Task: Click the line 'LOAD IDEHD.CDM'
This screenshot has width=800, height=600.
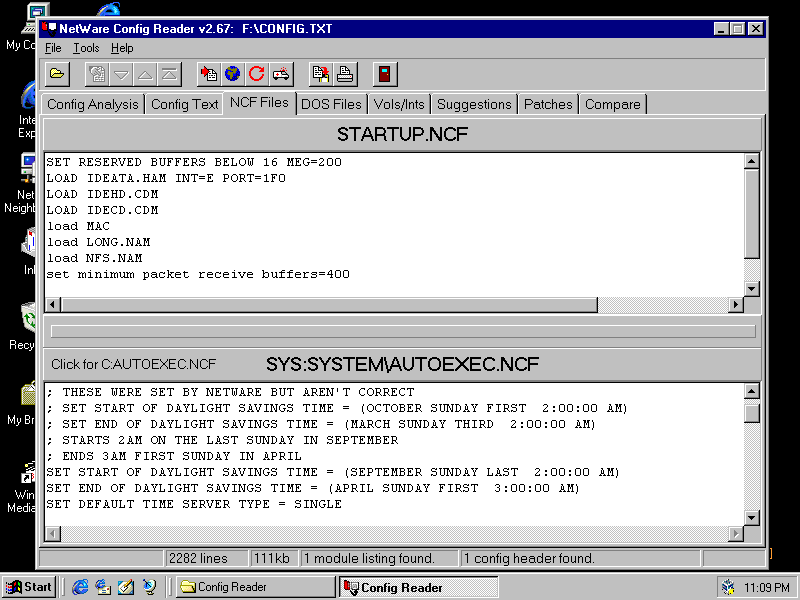Action: 102,194
